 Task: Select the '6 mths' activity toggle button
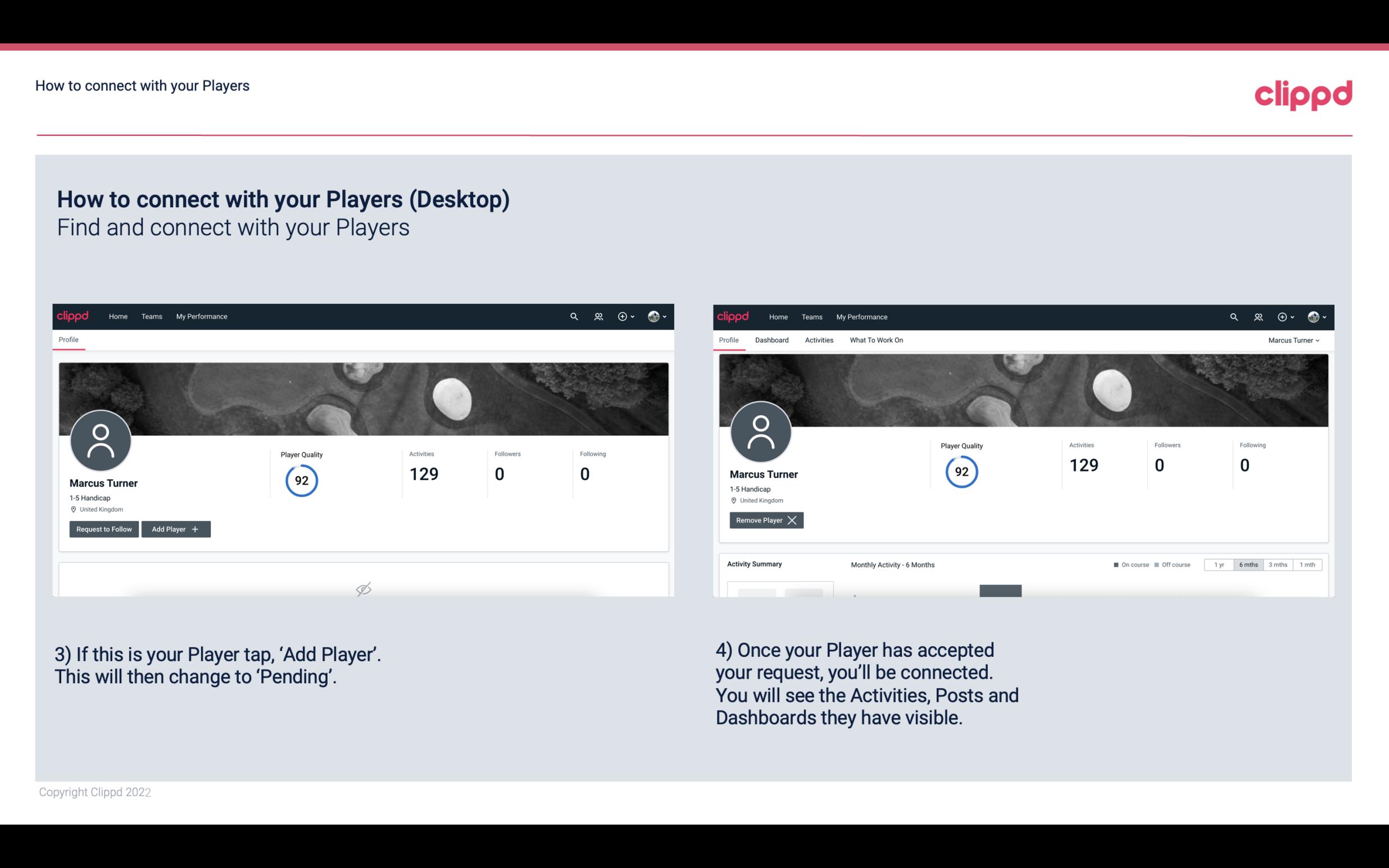point(1247,564)
